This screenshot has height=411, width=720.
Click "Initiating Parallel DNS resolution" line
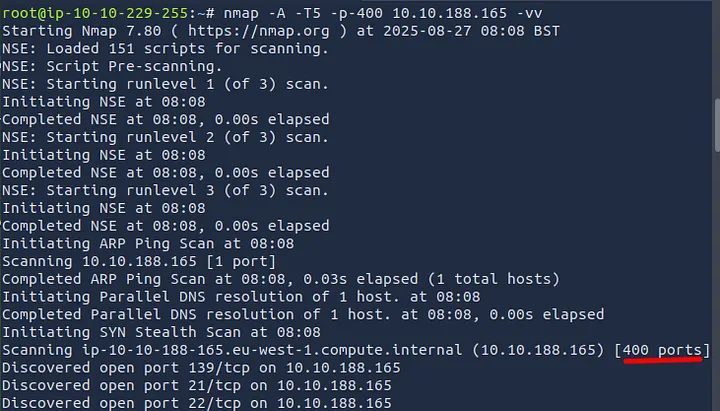pos(240,296)
